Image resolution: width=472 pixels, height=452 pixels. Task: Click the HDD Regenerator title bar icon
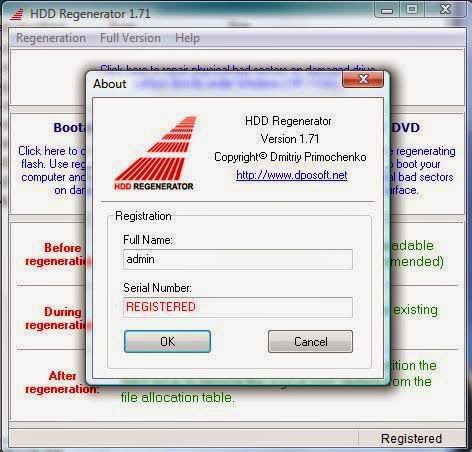[17, 14]
